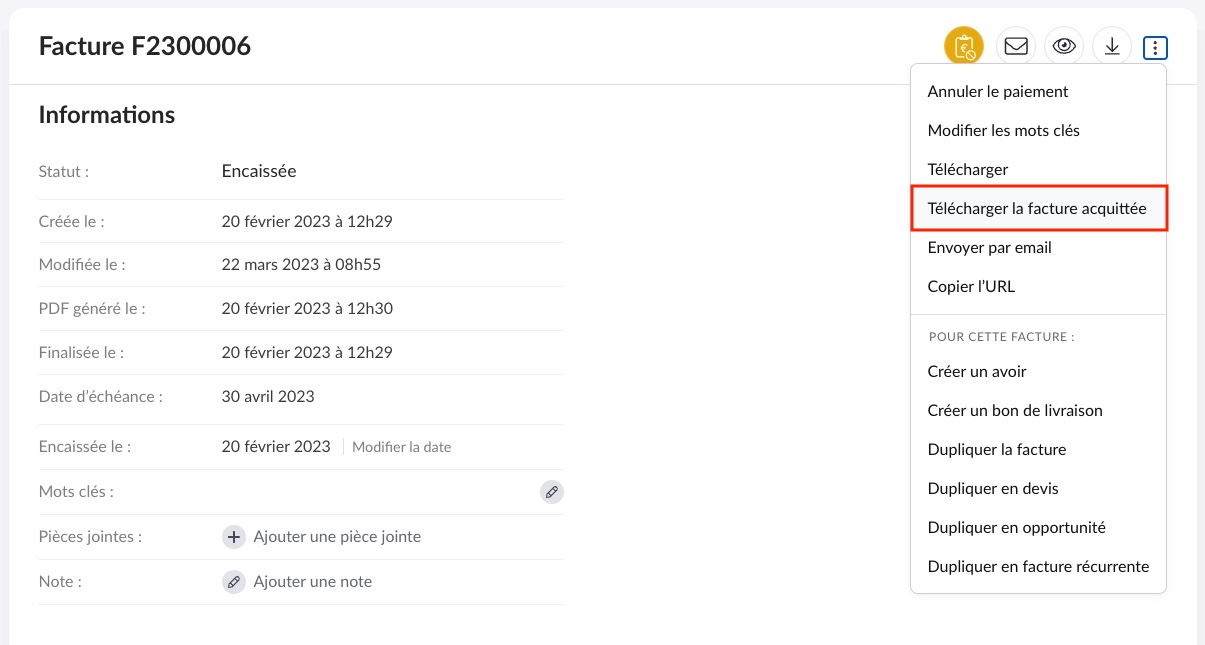Click the Modifier la date link
This screenshot has width=1205, height=645.
pos(401,447)
